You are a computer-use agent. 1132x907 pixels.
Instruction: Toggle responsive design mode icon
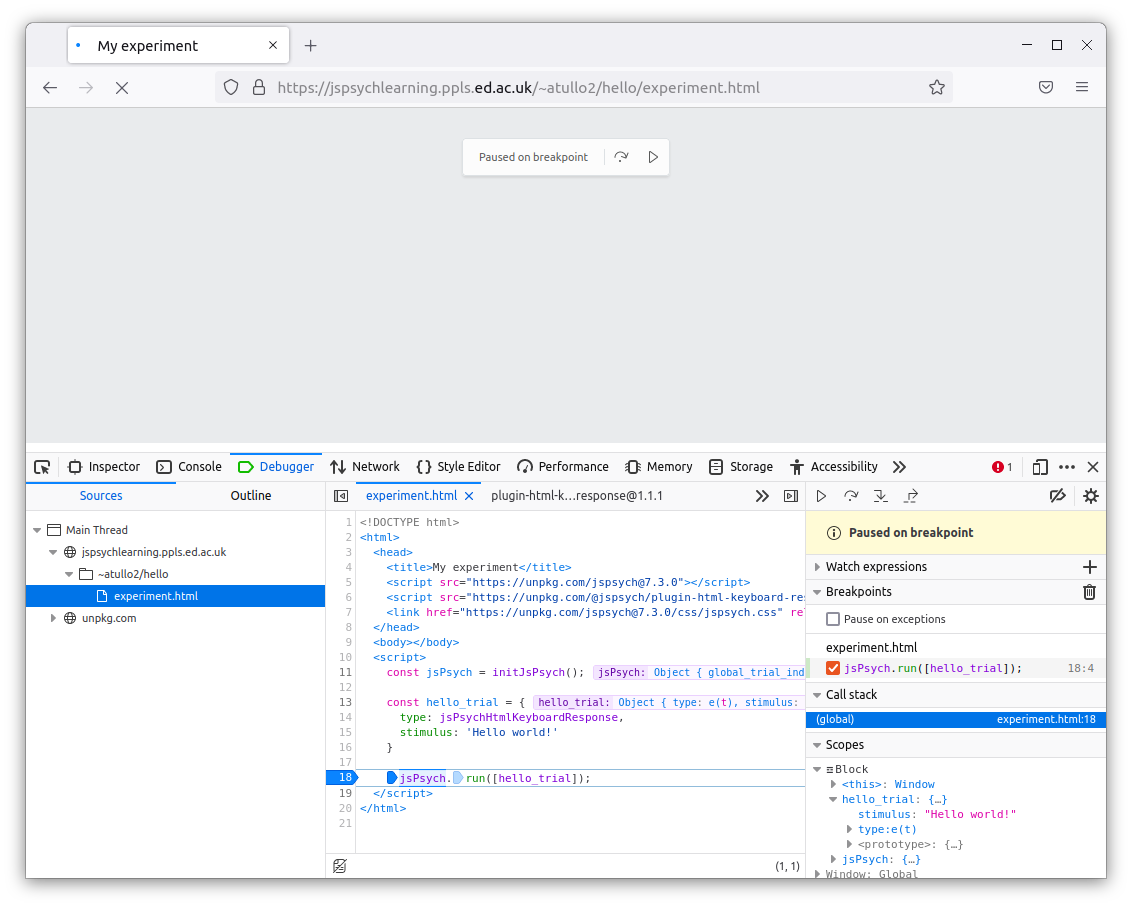pyautogui.click(x=1040, y=467)
